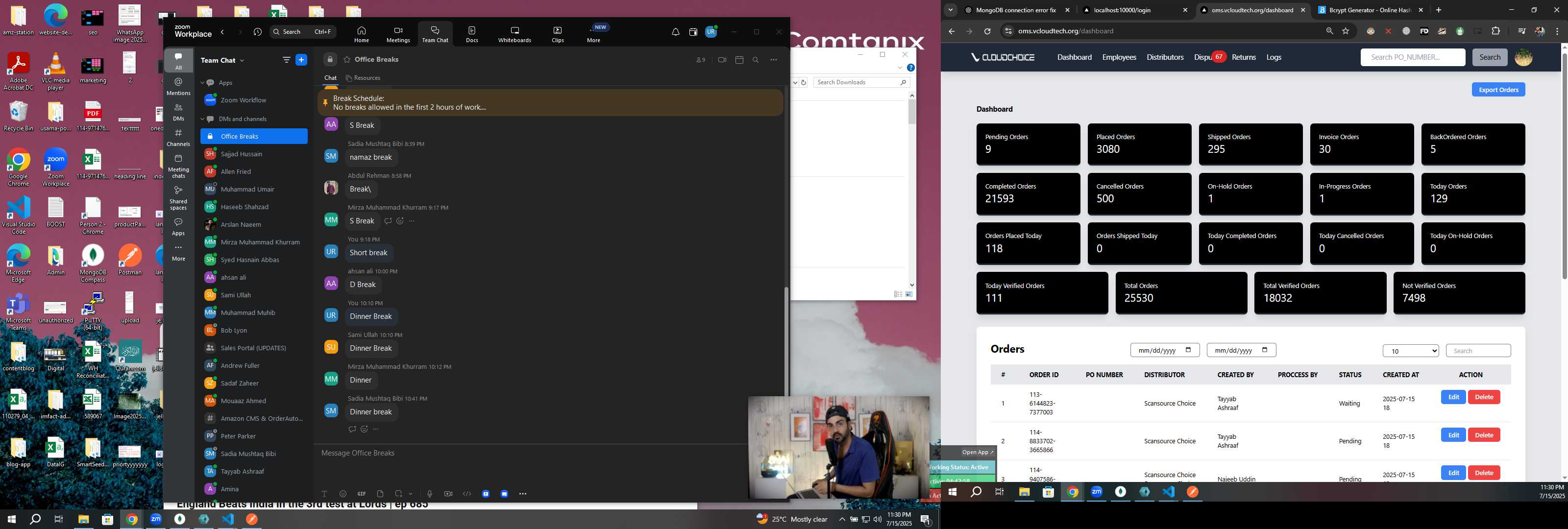Viewport: 1568px width, 529px height.
Task: Click Open App button near working status
Action: (977, 452)
